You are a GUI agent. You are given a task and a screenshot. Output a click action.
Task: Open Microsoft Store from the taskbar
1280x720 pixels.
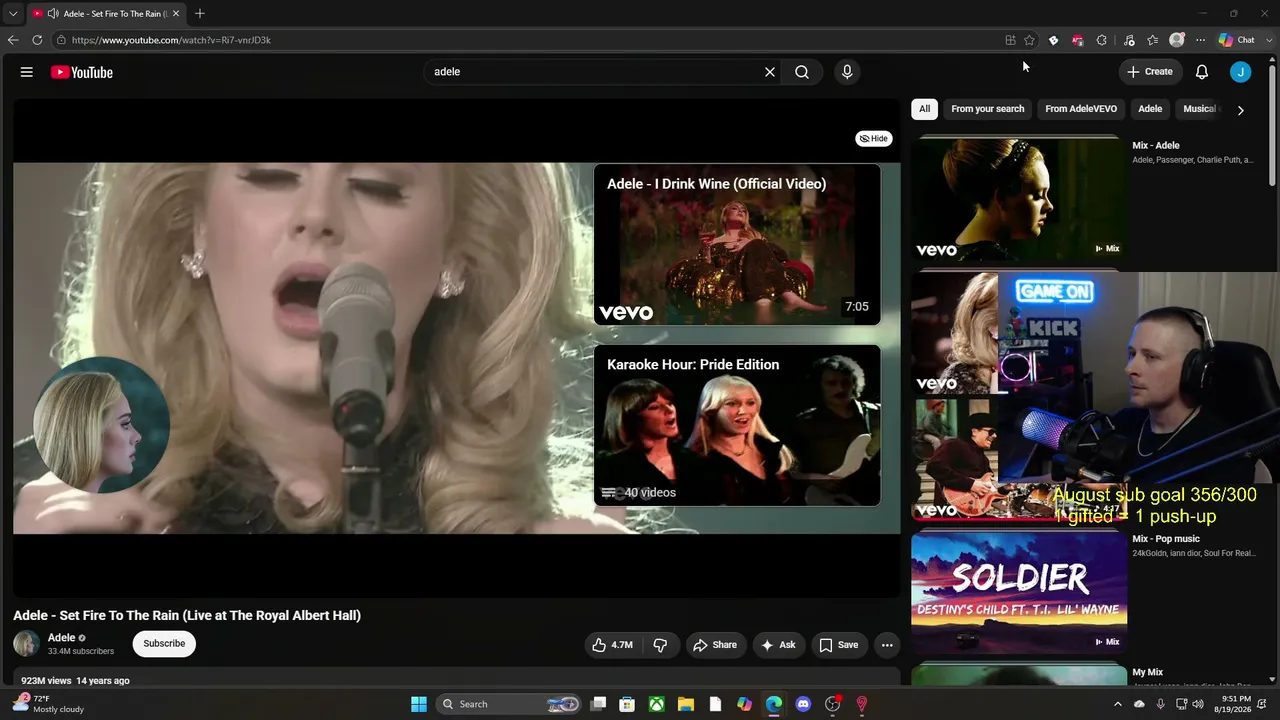627,704
